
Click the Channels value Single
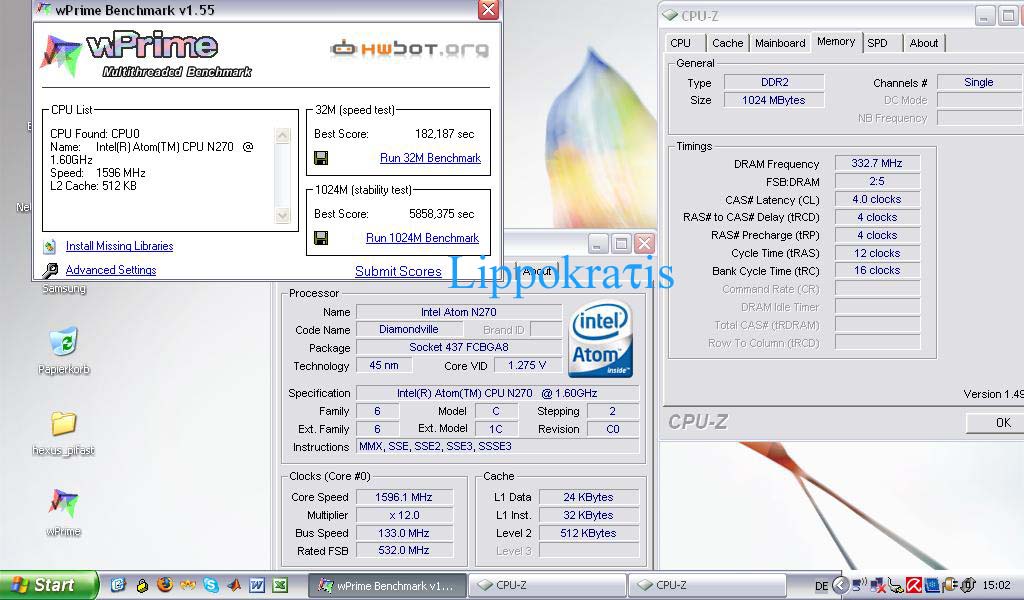click(x=978, y=82)
